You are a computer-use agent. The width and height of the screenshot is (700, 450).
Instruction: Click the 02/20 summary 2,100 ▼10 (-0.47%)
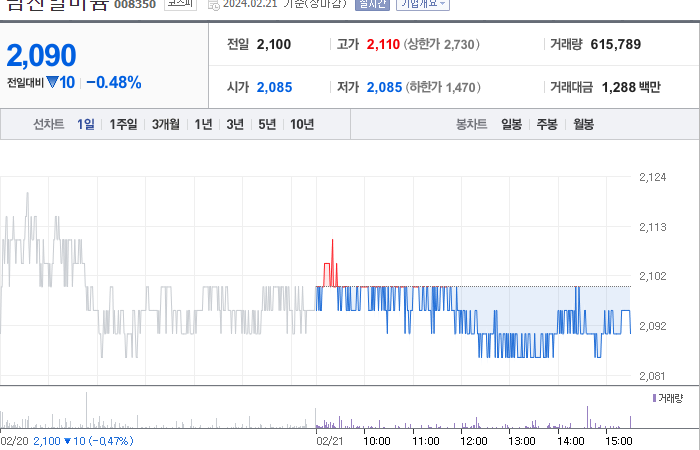[x=83, y=441]
